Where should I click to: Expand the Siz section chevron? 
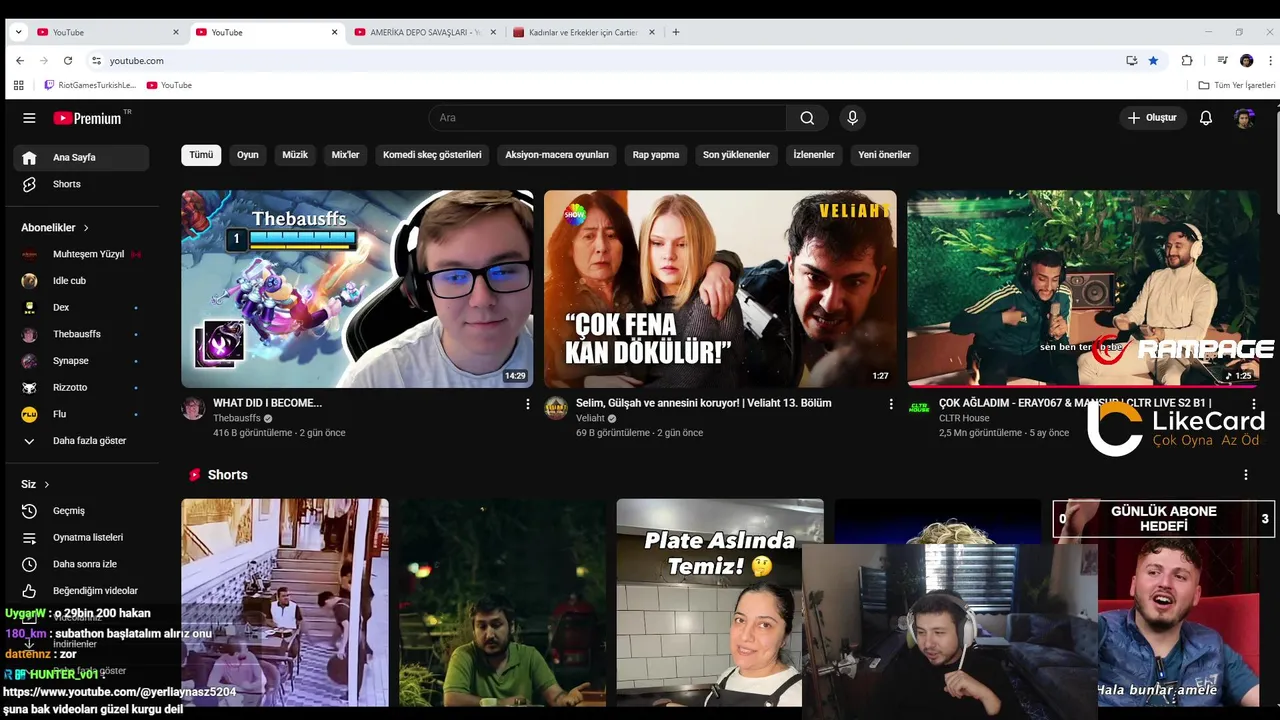[x=46, y=485]
